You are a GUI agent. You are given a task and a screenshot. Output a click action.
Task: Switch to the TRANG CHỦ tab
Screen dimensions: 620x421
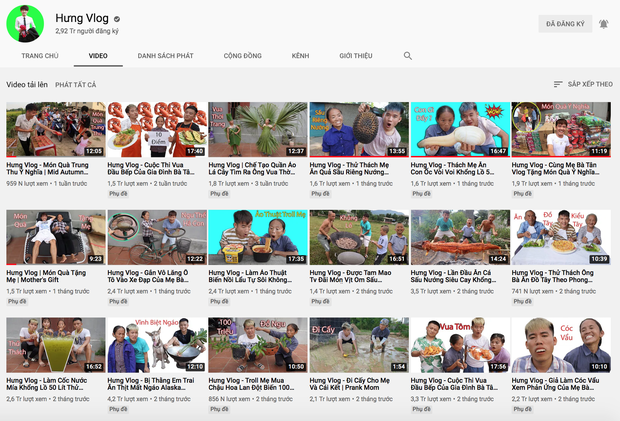40,56
